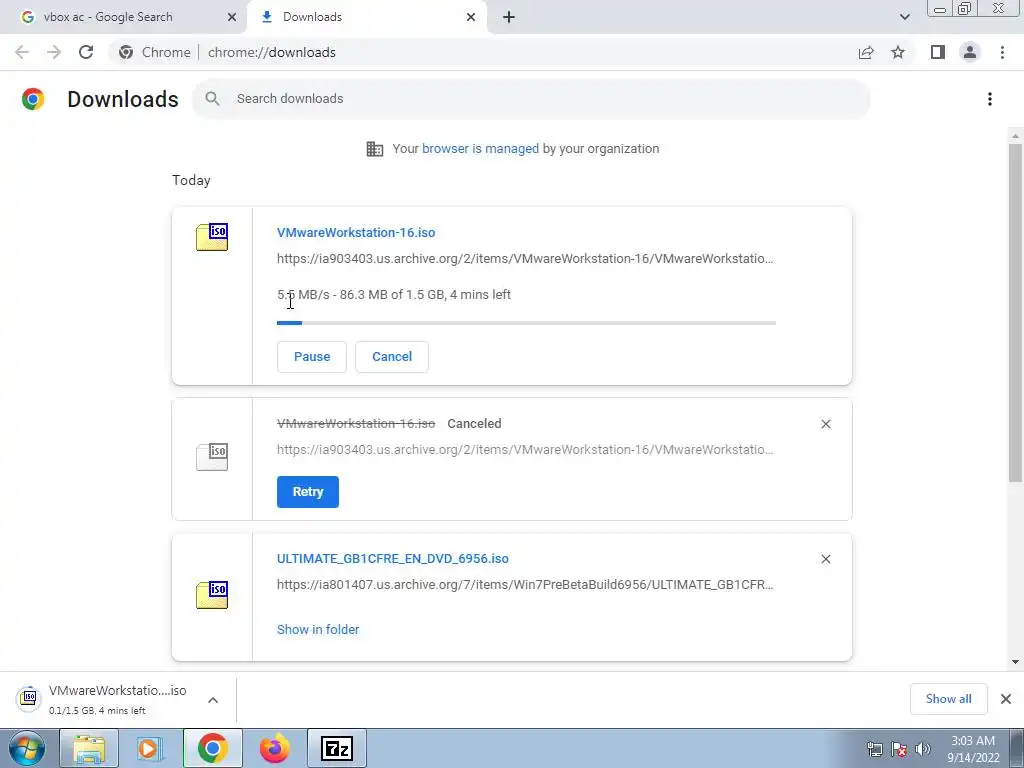The width and height of the screenshot is (1024, 768).
Task: Click the Action Center flag icon
Action: tap(899, 749)
